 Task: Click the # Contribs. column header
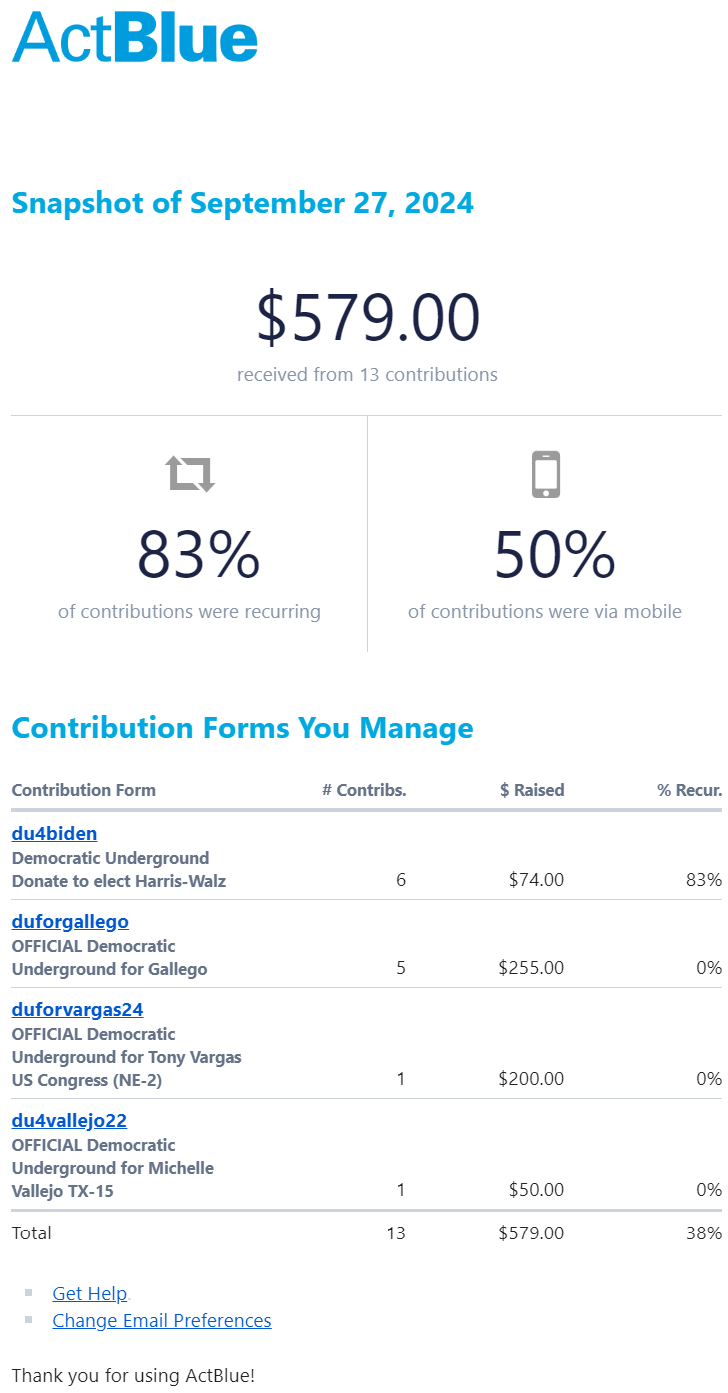pyautogui.click(x=364, y=790)
